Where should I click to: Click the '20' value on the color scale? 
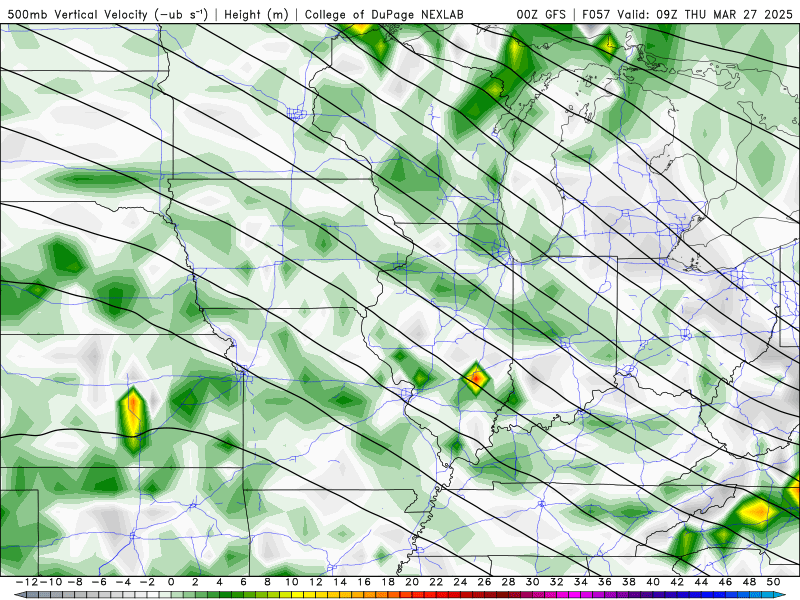tap(412, 582)
